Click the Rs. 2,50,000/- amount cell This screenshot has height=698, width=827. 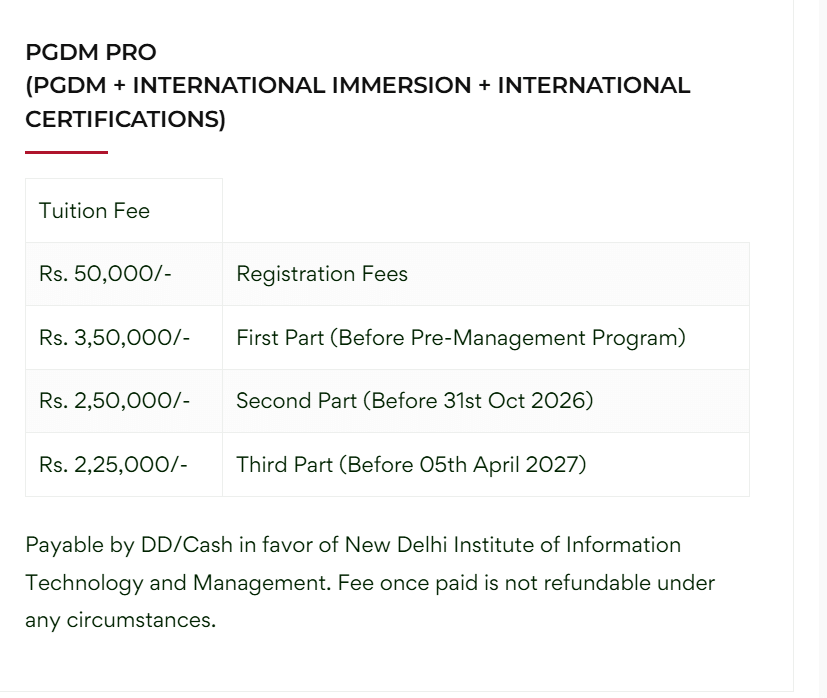114,401
